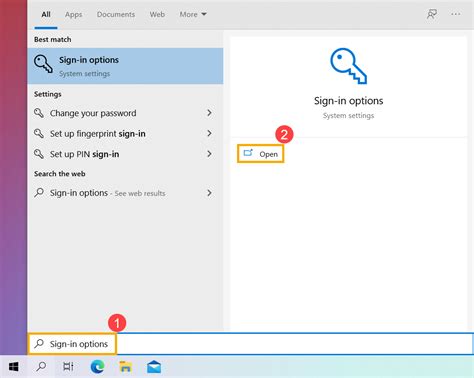Screen dimensions: 474x378
Task: Click the magnifier icon in search box
Action: pyautogui.click(x=39, y=343)
